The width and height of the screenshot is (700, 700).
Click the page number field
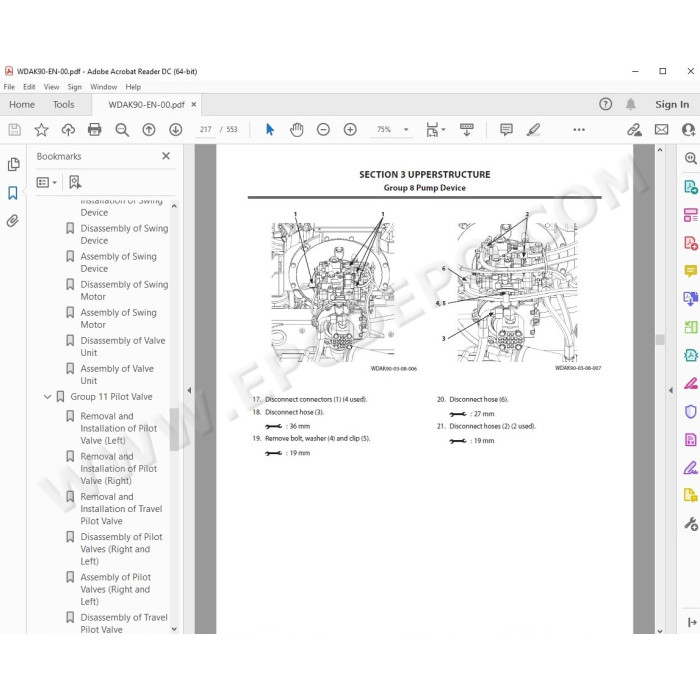pos(205,130)
